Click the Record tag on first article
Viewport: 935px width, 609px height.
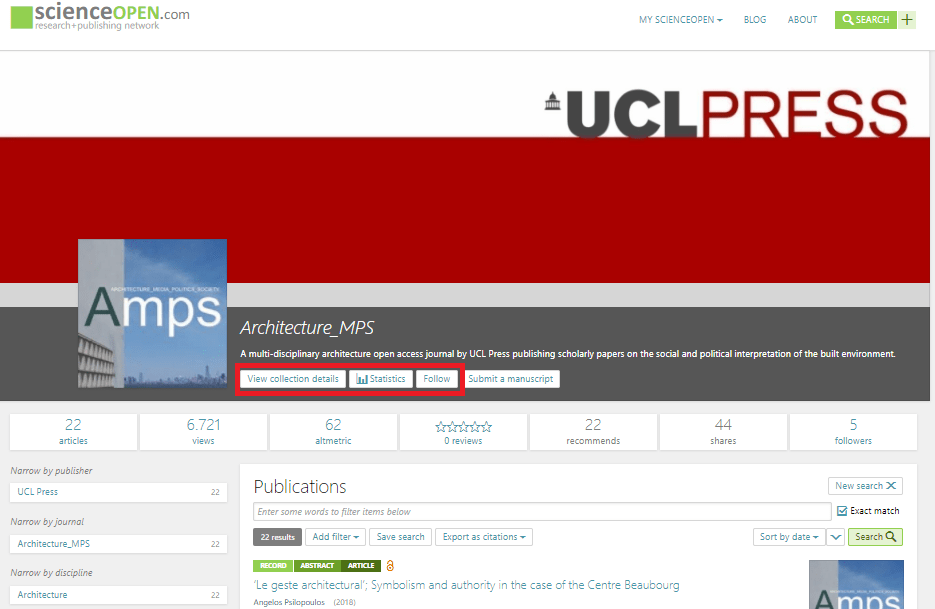coord(273,565)
